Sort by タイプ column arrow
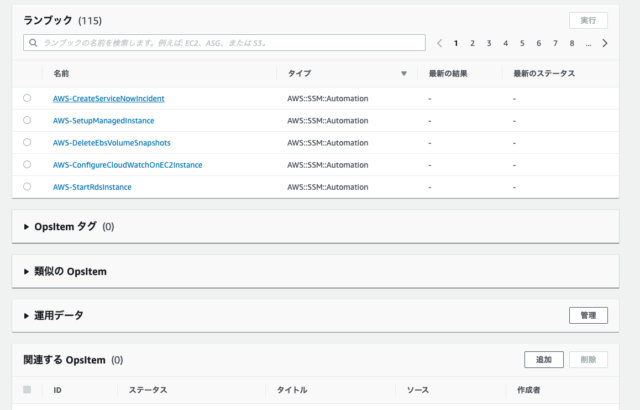The width and height of the screenshot is (640, 410). click(x=404, y=74)
